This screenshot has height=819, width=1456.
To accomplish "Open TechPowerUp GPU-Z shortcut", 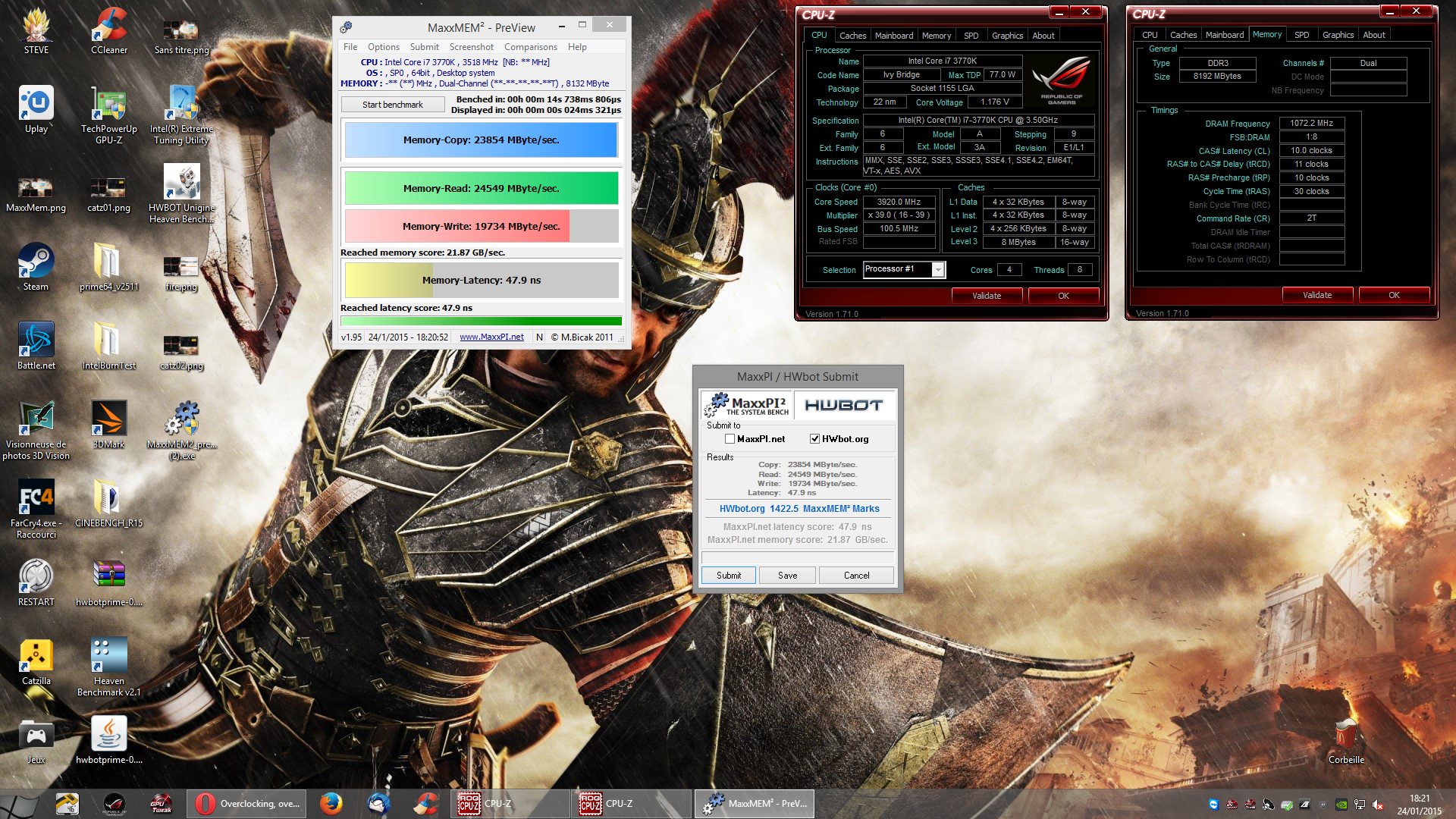I will pos(109,115).
